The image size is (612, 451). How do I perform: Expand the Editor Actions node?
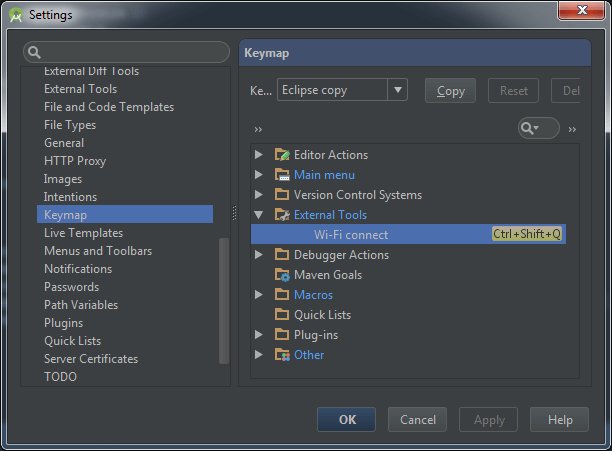tap(258, 154)
